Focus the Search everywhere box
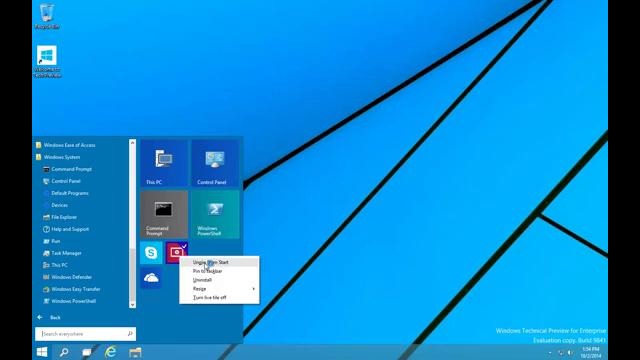 click(85, 334)
